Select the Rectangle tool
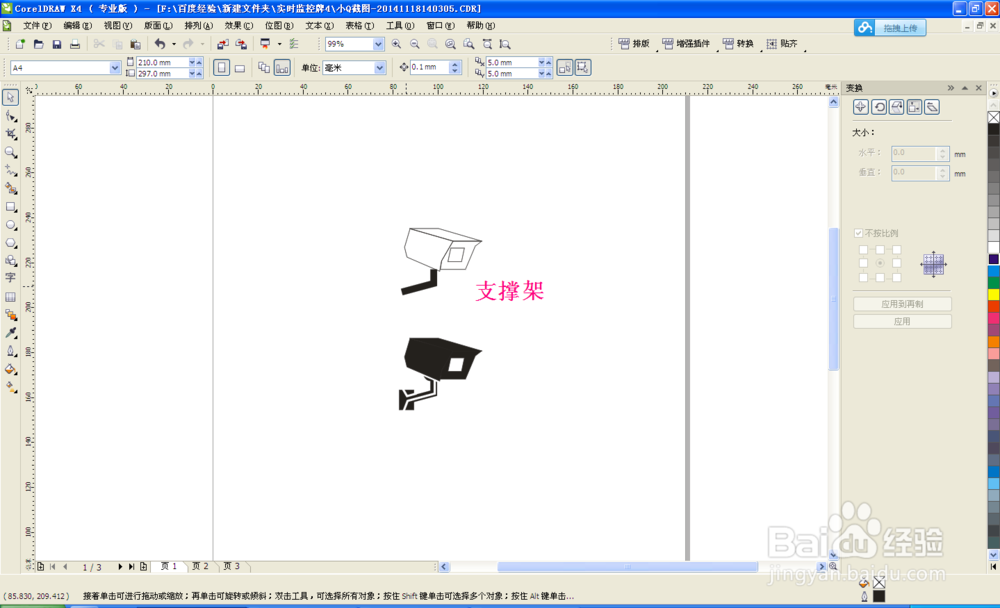1000x608 pixels. 11,207
